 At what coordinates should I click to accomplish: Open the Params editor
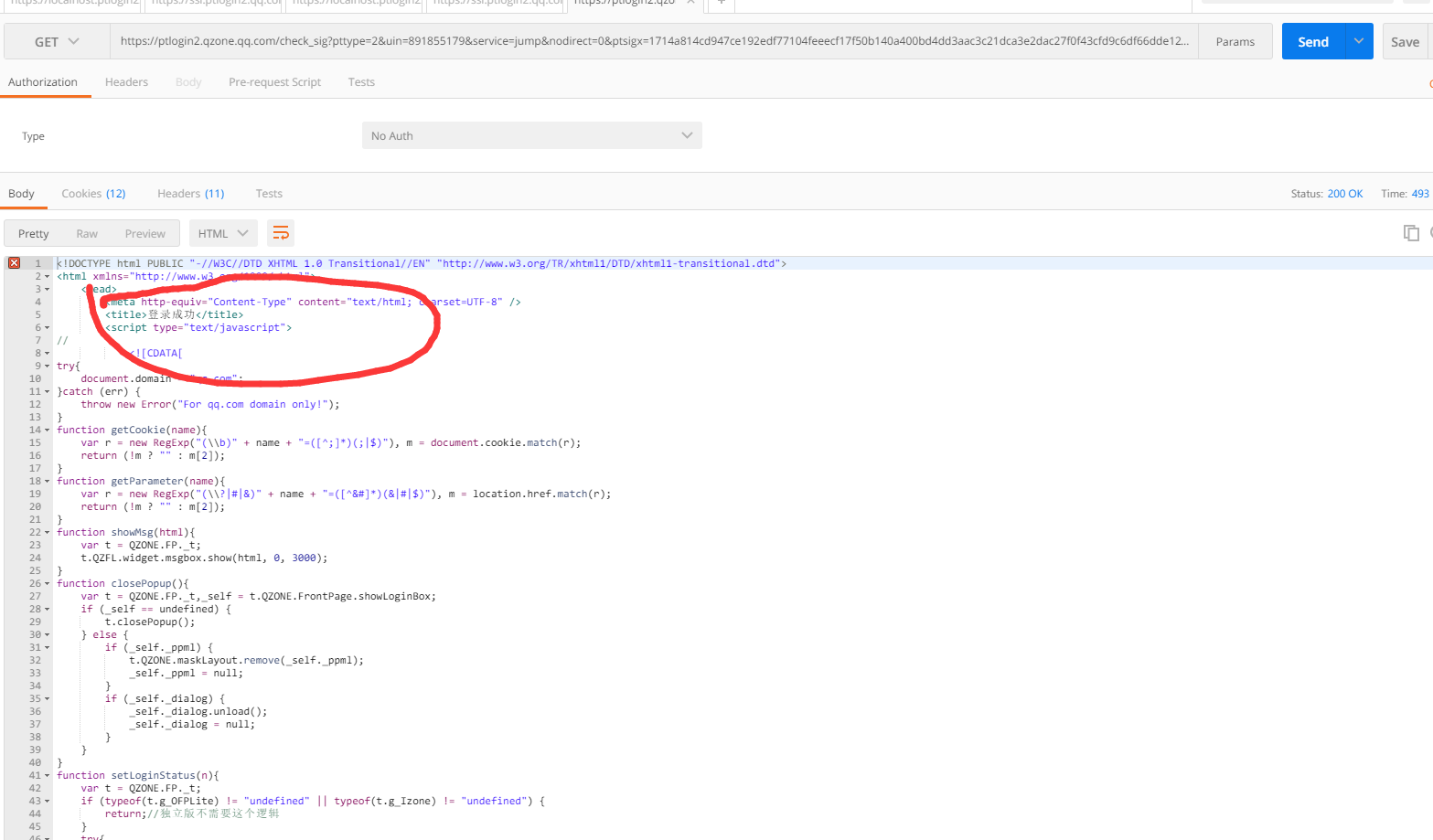click(1235, 42)
